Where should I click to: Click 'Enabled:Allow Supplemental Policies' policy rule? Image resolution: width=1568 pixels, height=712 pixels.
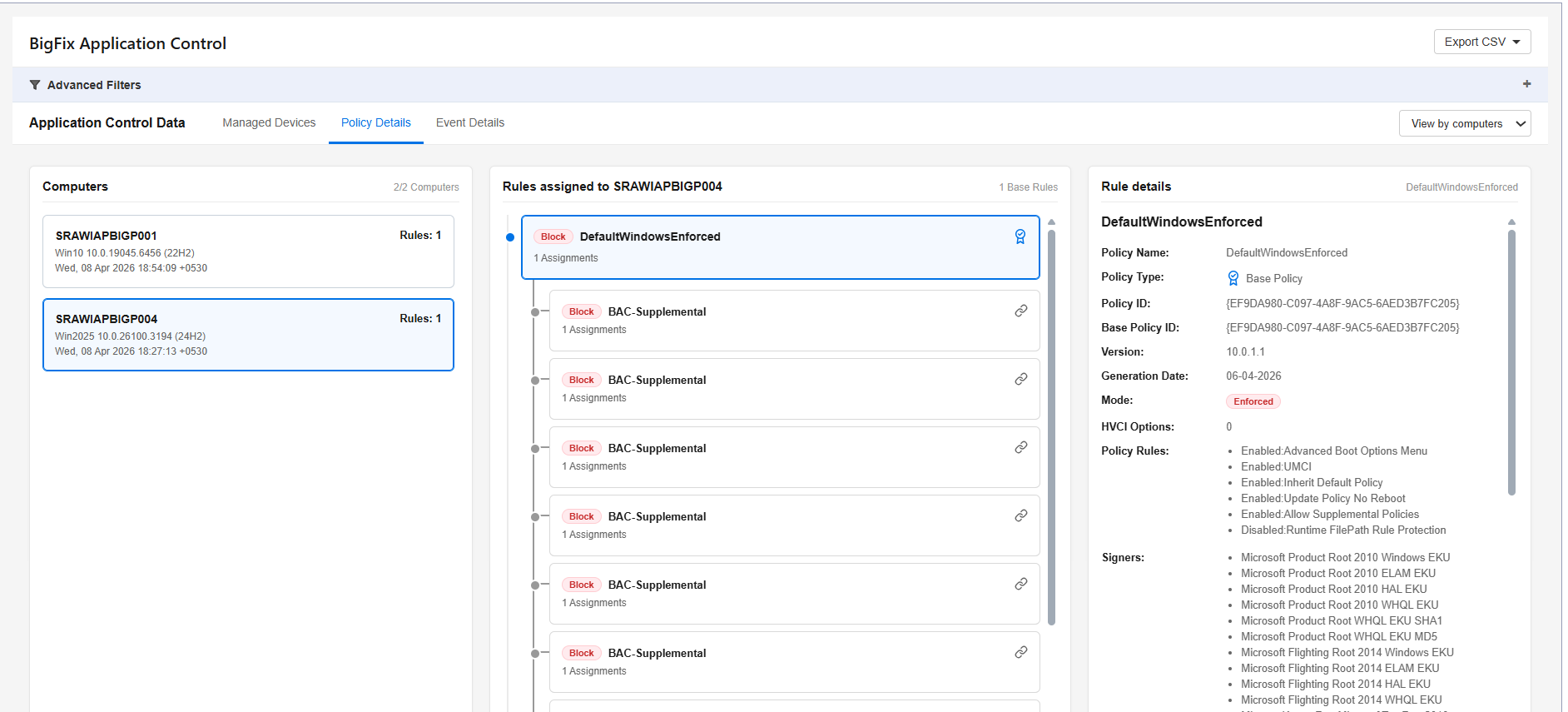click(x=1330, y=515)
